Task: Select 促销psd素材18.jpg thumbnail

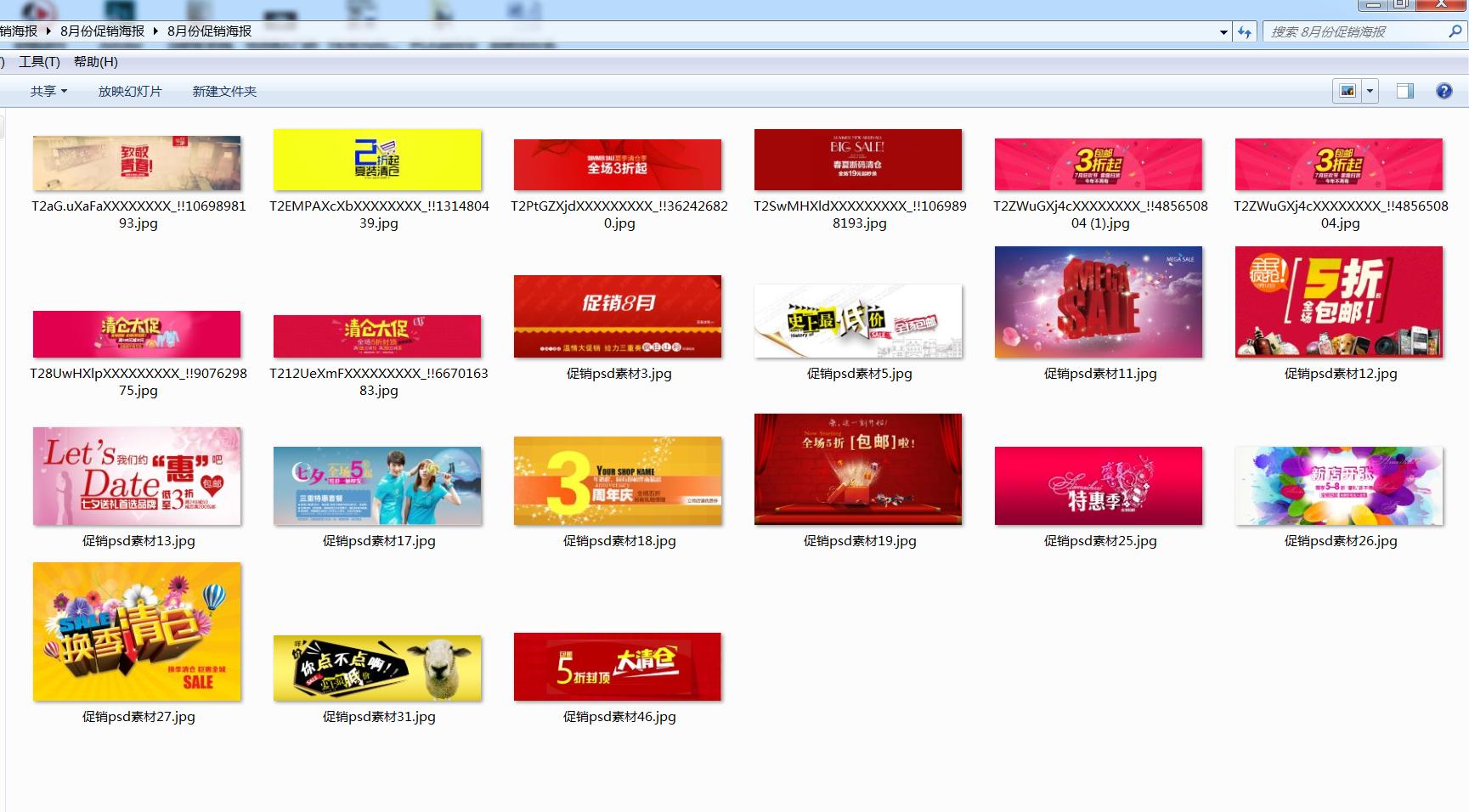Action: coord(619,482)
